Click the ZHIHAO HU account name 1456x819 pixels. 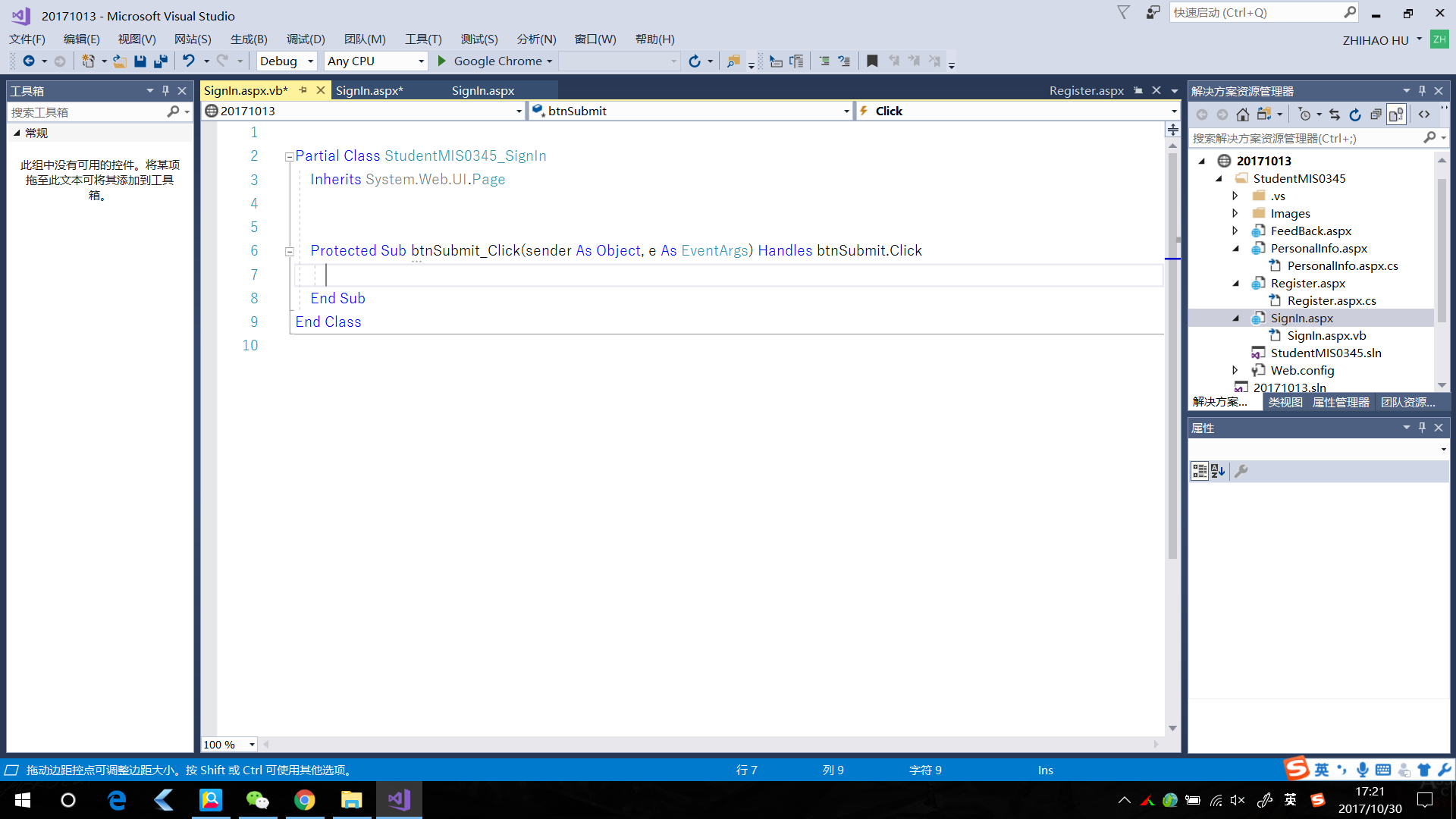point(1376,40)
